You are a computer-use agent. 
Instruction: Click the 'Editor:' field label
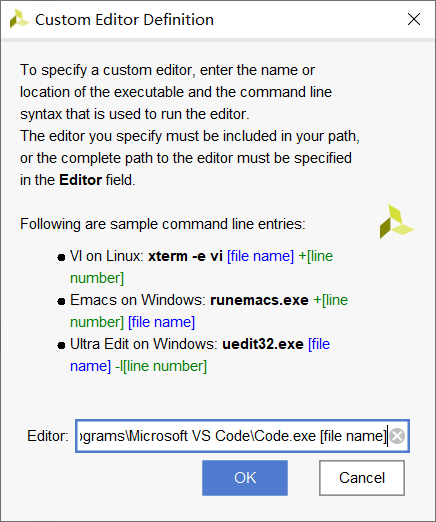pyautogui.click(x=48, y=436)
